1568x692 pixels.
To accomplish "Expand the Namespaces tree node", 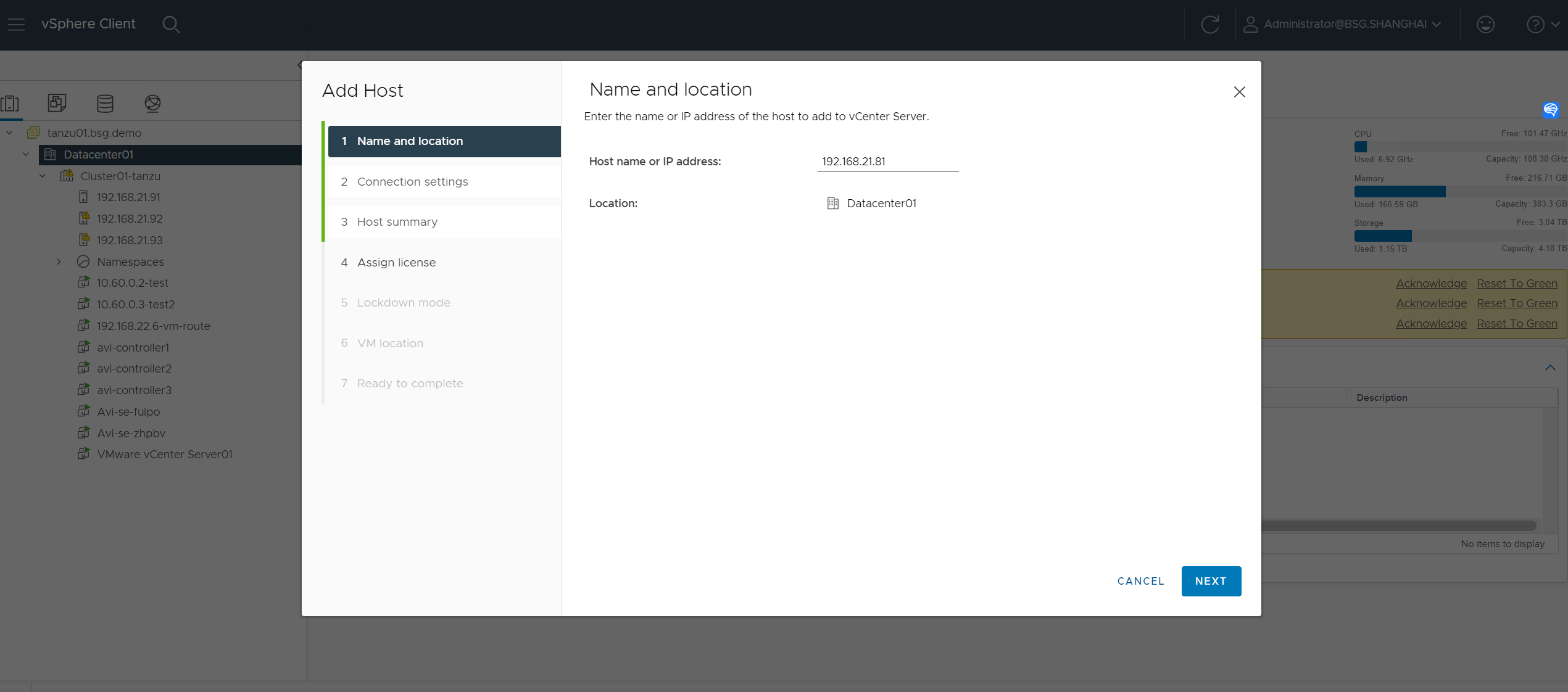I will 59,262.
